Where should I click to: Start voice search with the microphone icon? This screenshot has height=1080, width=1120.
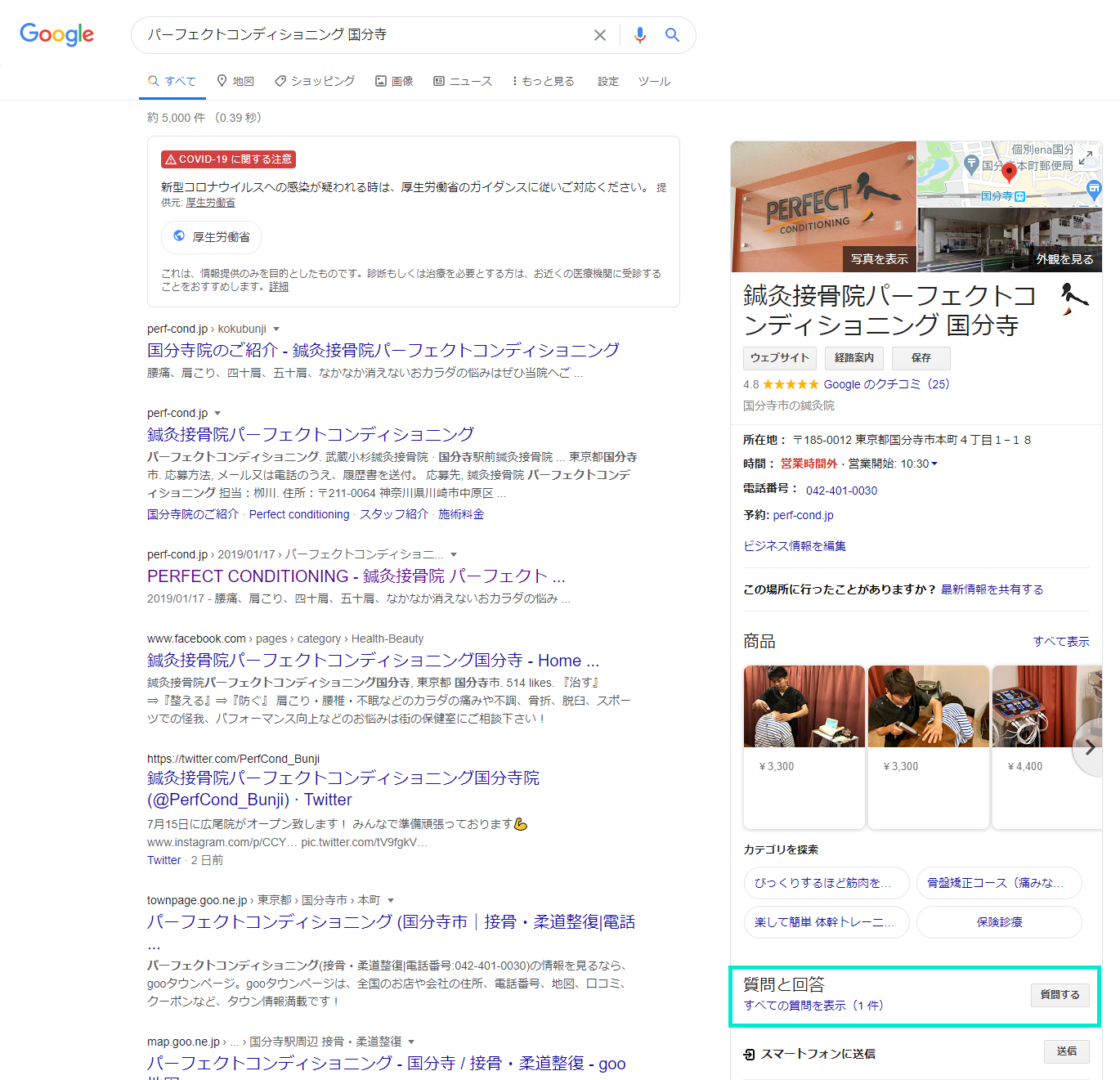coord(639,35)
